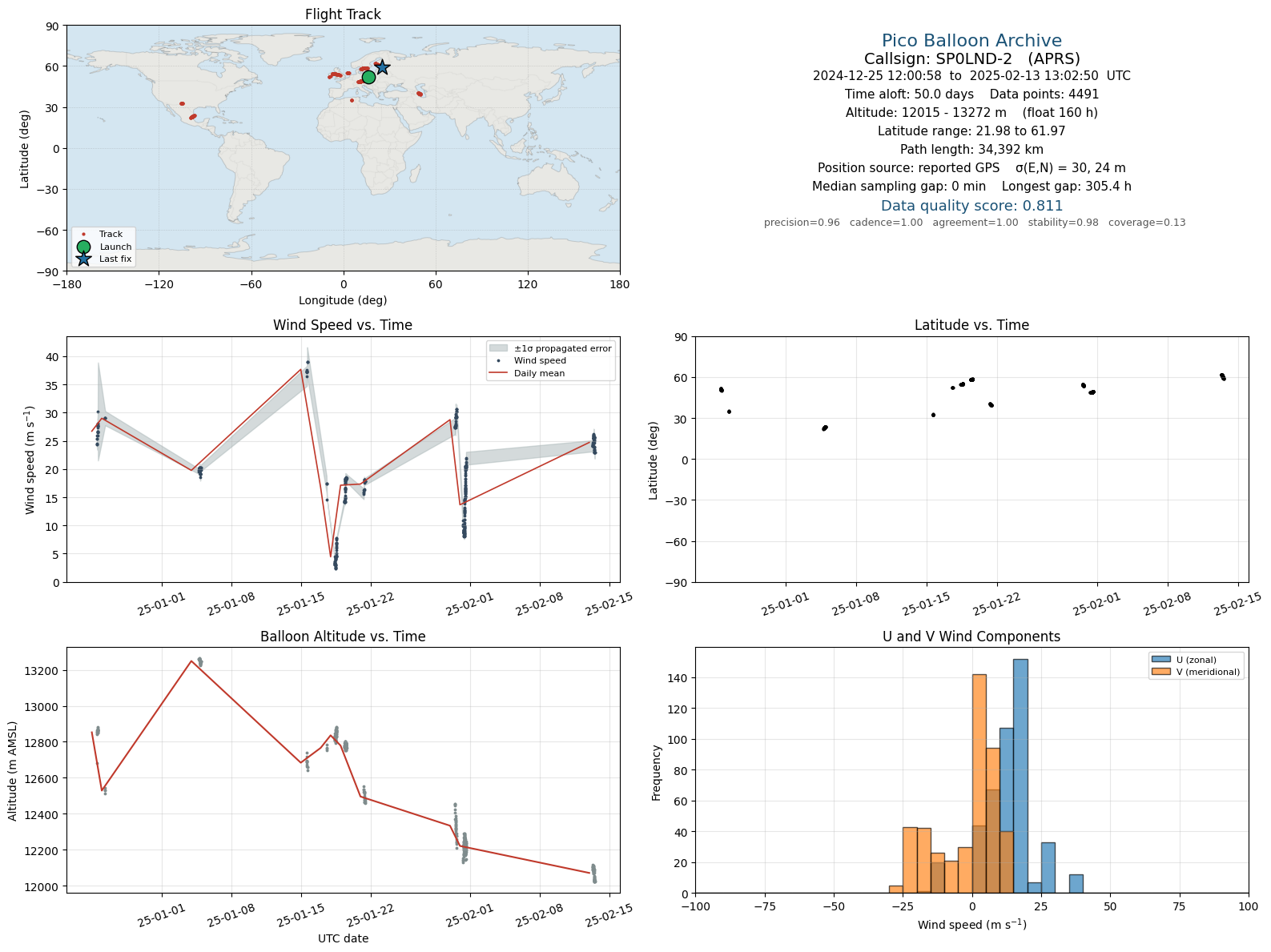
Task: Click the "Position source: reported GPS" line
Action: [x=971, y=168]
